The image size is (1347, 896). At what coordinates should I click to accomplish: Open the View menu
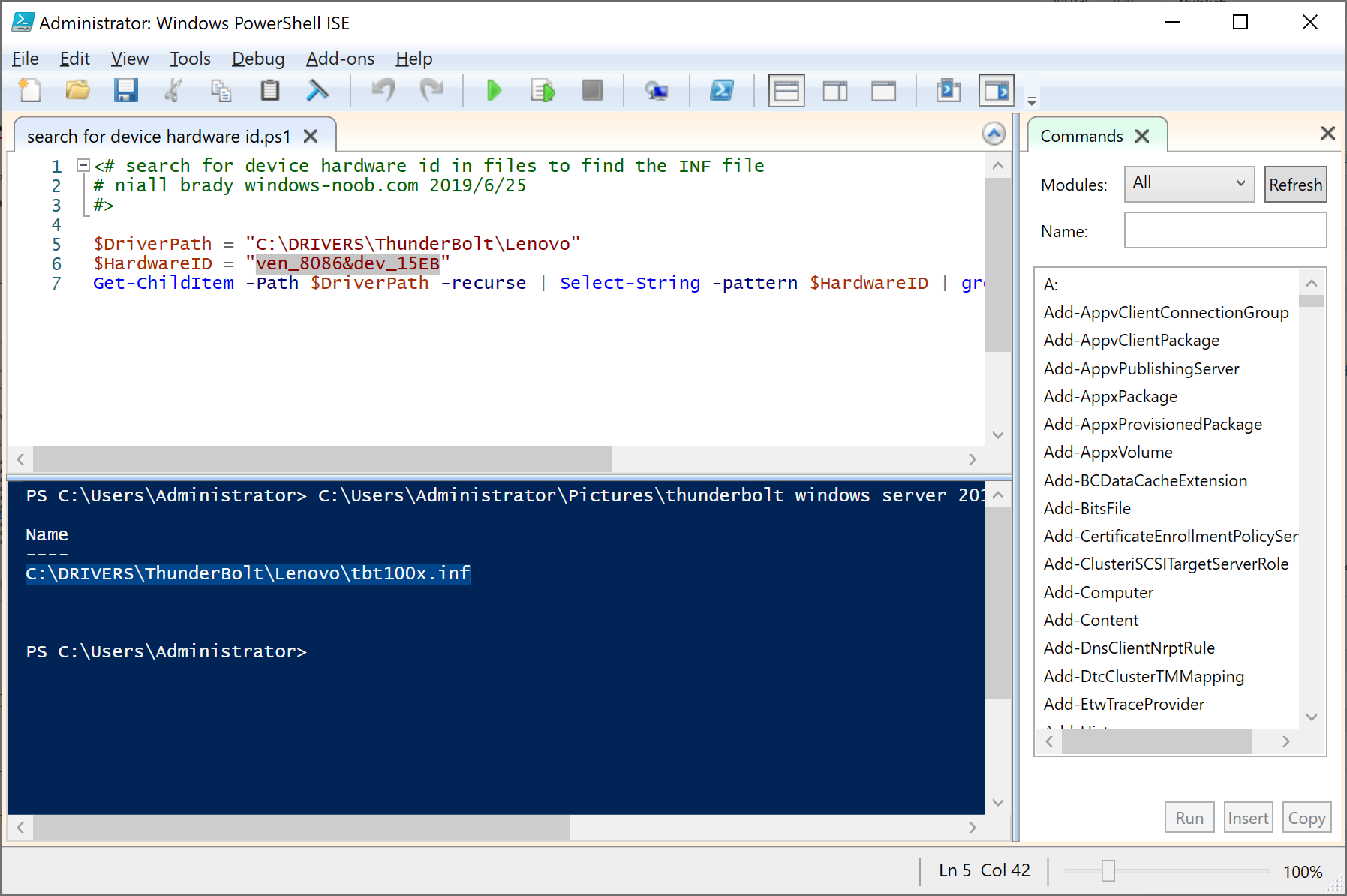(x=130, y=59)
